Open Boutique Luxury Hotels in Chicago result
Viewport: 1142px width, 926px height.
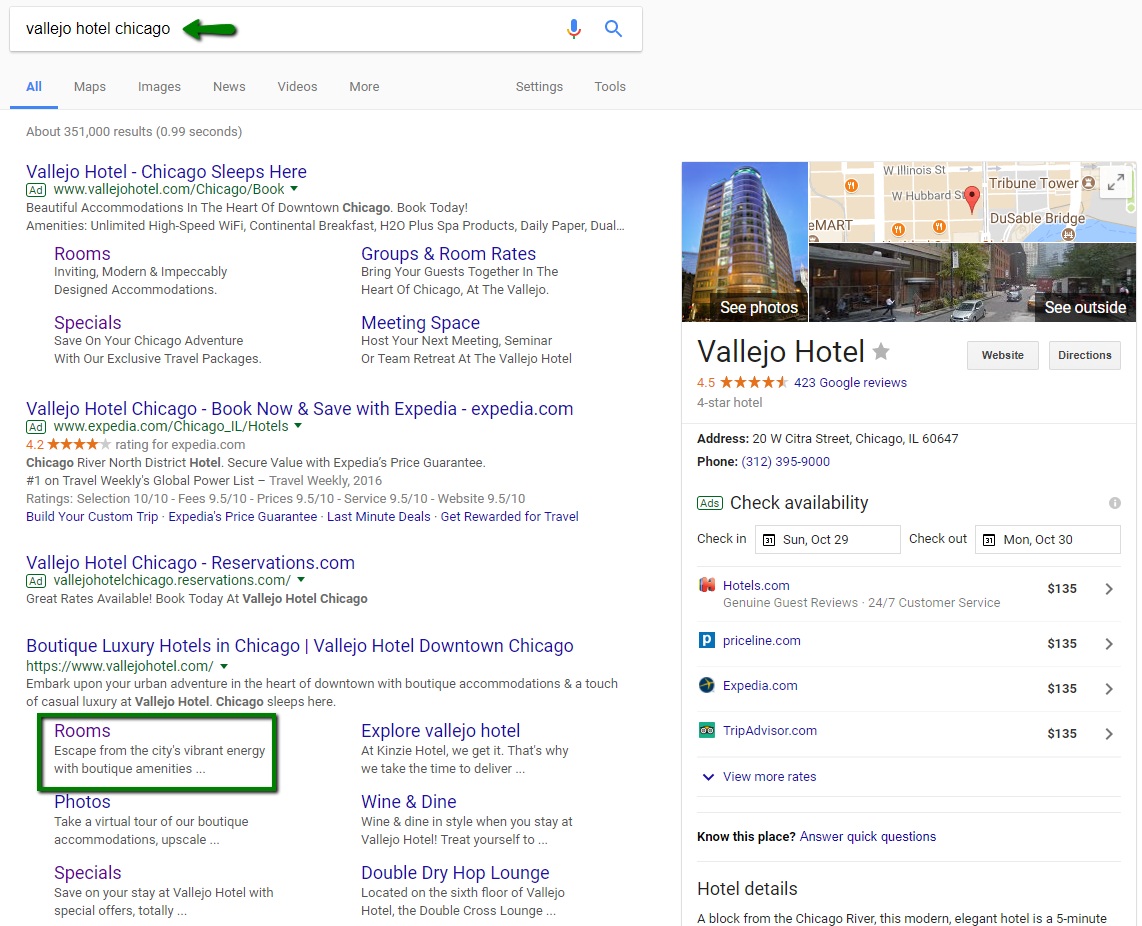pyautogui.click(x=299, y=646)
